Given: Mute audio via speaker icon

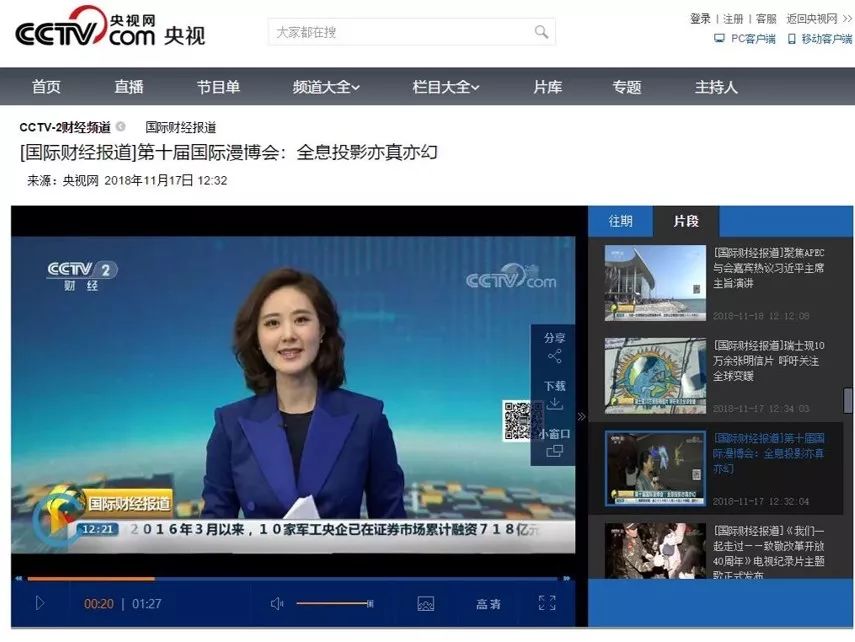Looking at the screenshot, I should click(x=277, y=603).
